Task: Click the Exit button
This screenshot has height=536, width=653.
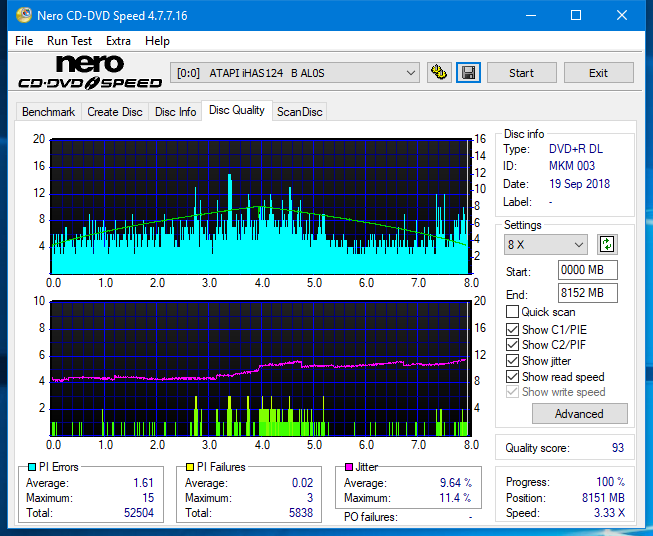Action: [x=598, y=73]
